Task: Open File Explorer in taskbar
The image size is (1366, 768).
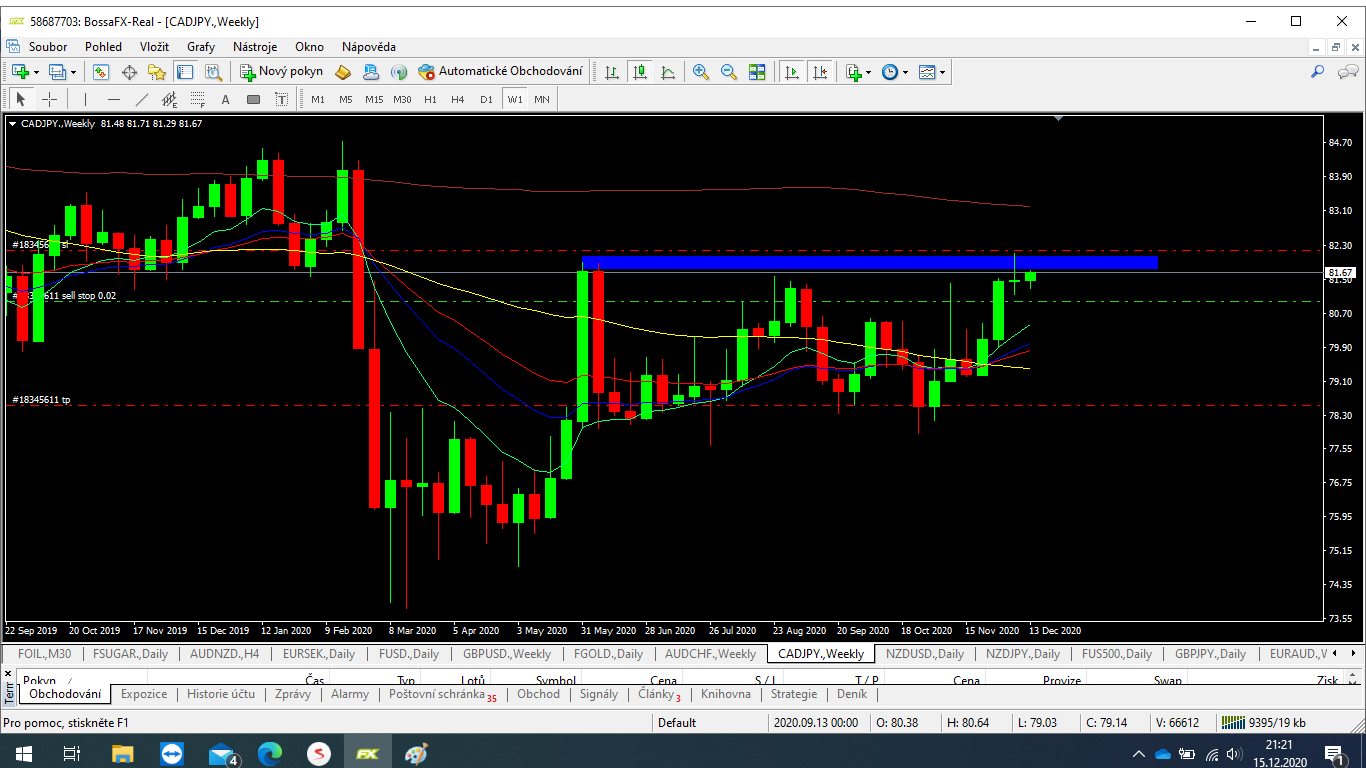Action: tap(122, 753)
